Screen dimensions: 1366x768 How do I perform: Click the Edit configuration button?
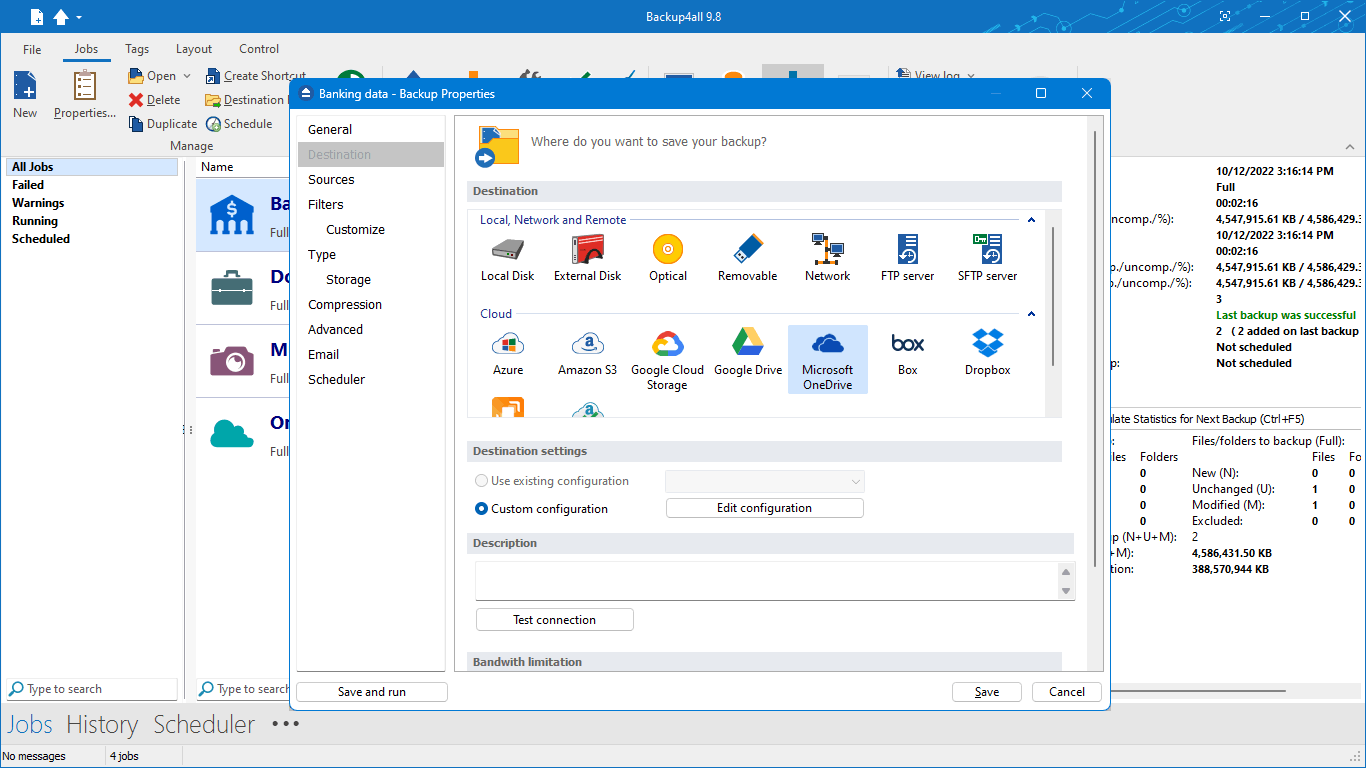point(764,508)
